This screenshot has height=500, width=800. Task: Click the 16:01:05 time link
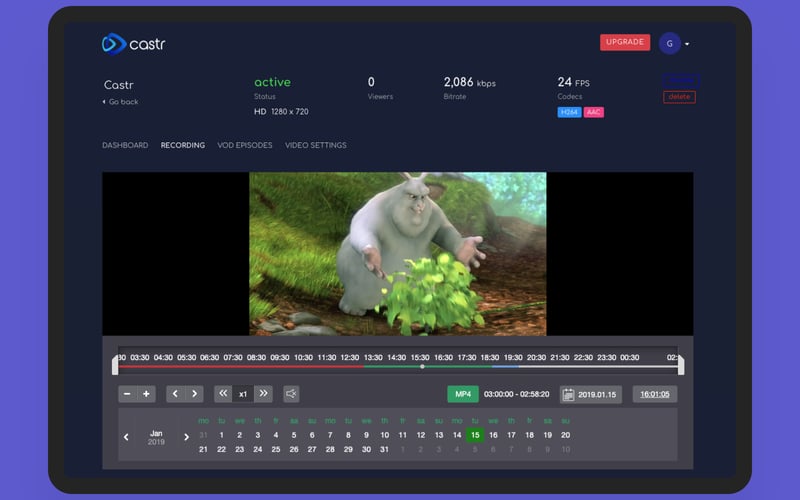point(655,394)
